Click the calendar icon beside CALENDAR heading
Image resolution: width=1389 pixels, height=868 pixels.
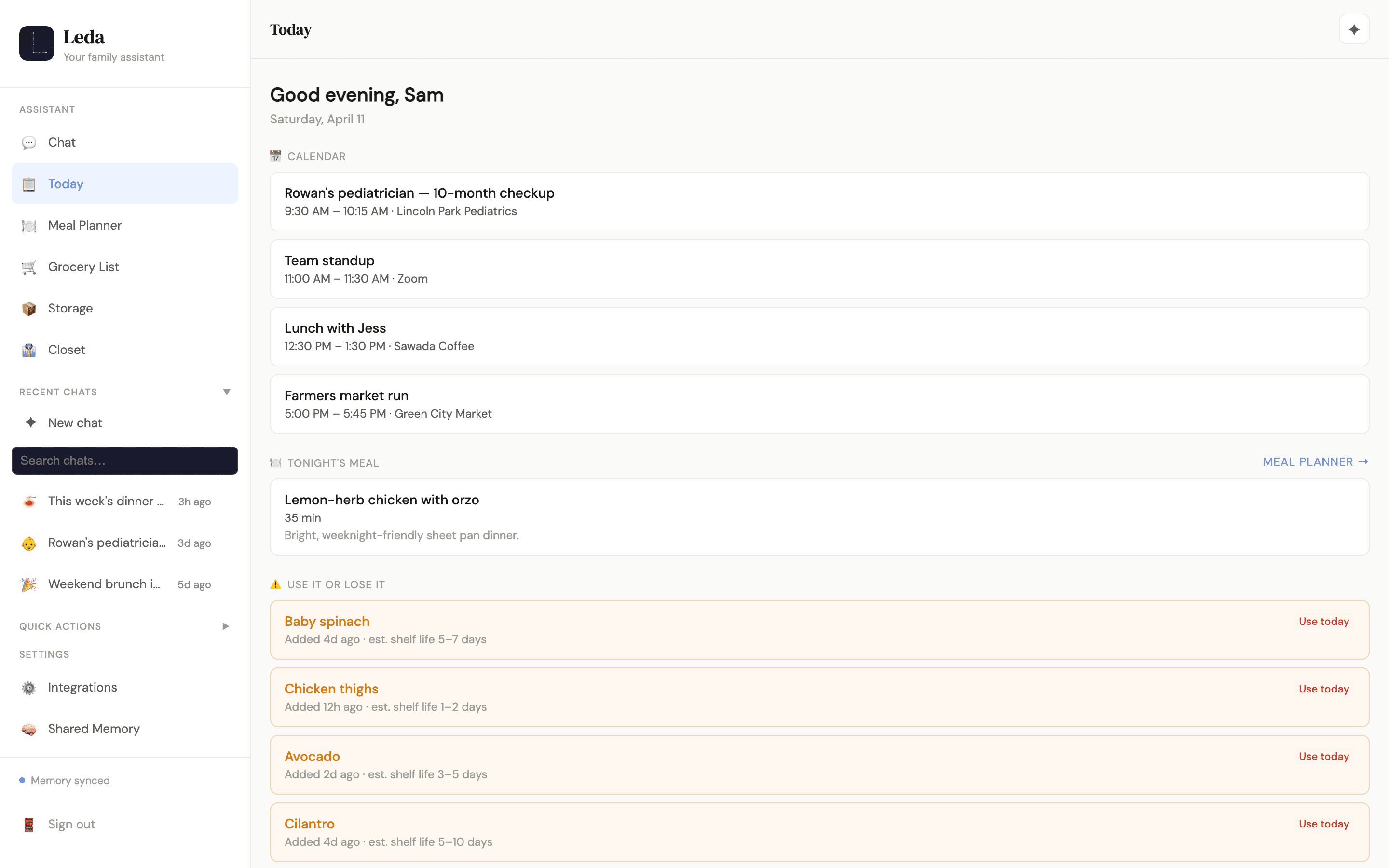point(275,156)
